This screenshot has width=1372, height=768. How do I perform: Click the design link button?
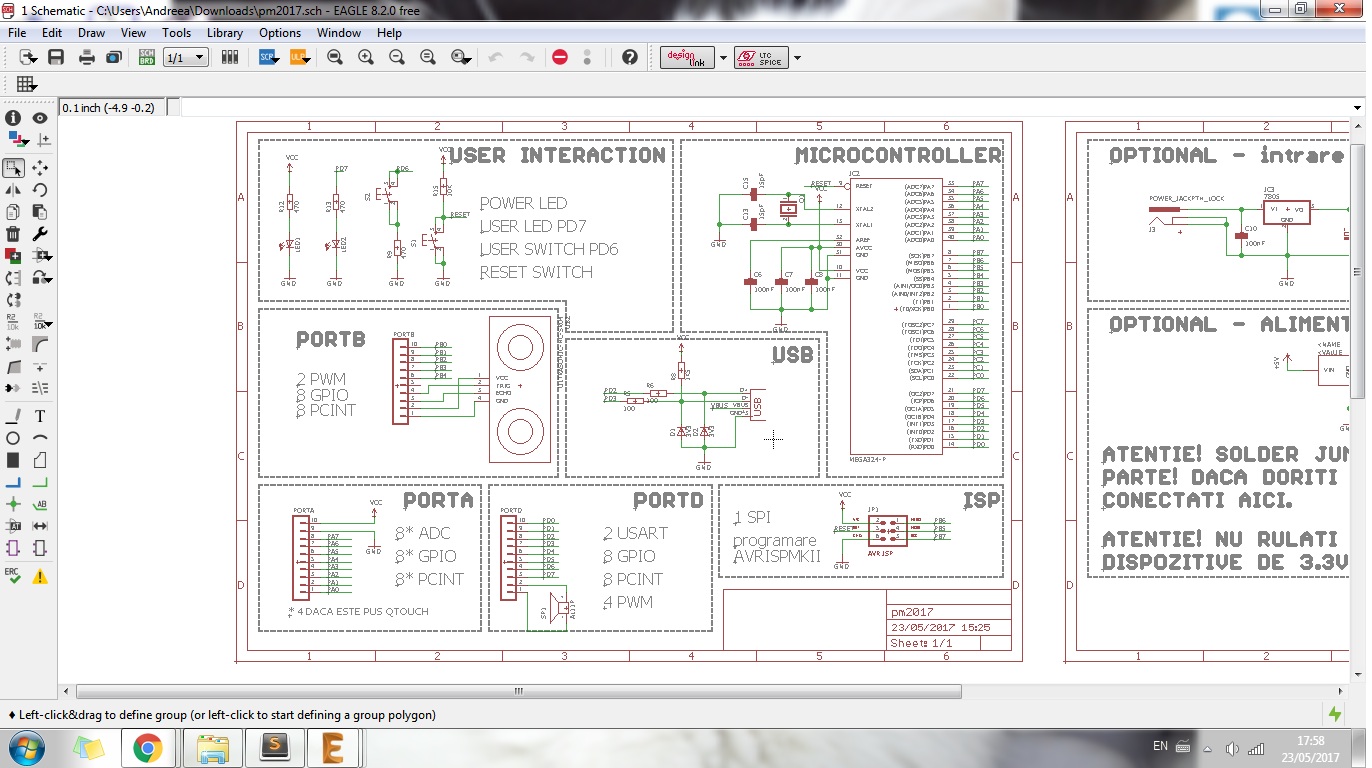(688, 57)
